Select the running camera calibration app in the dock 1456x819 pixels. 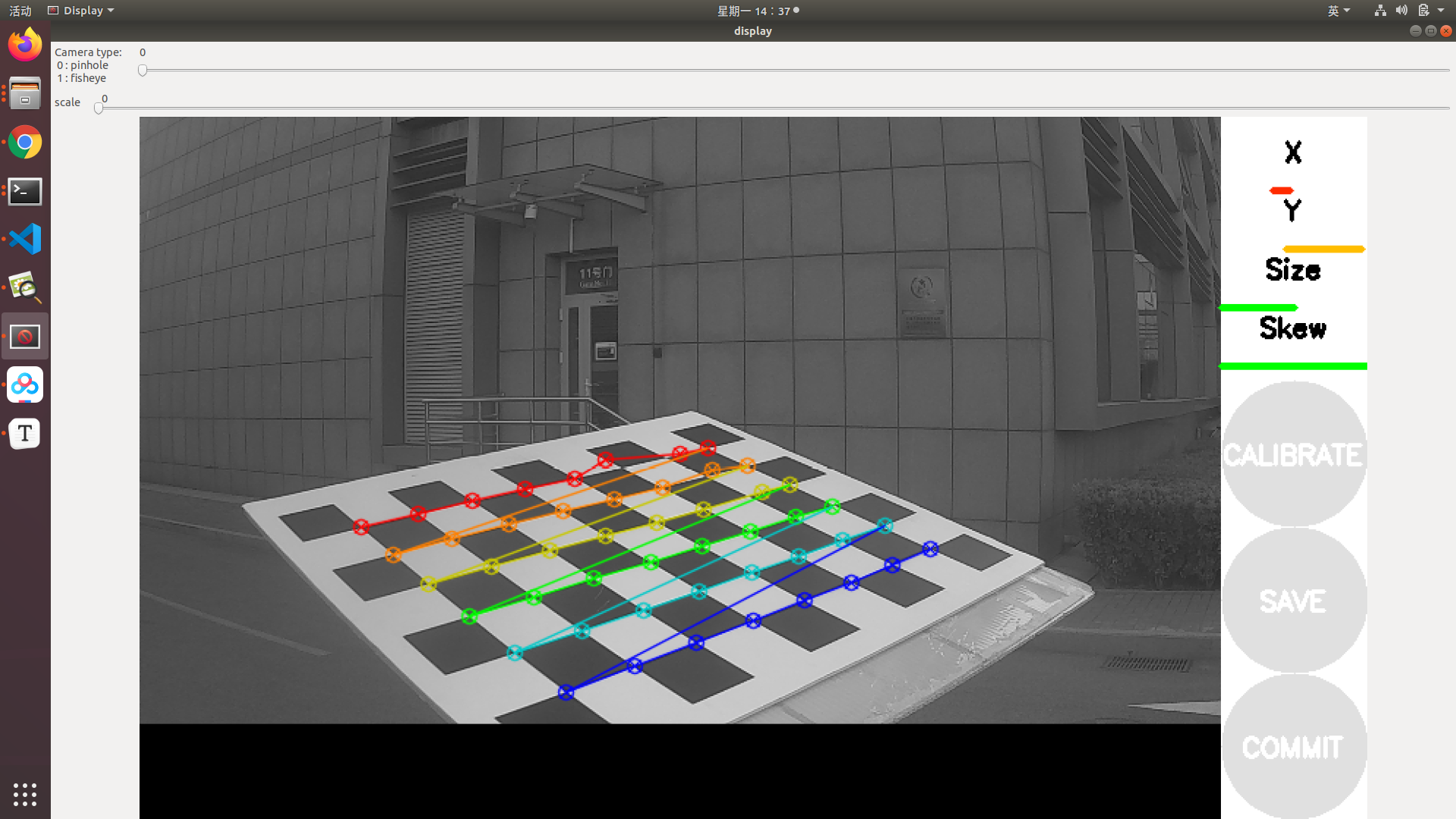25,335
